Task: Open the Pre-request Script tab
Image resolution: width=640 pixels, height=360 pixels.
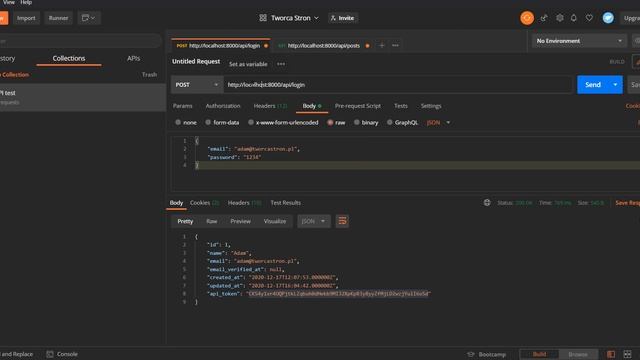Action: pyautogui.click(x=358, y=106)
